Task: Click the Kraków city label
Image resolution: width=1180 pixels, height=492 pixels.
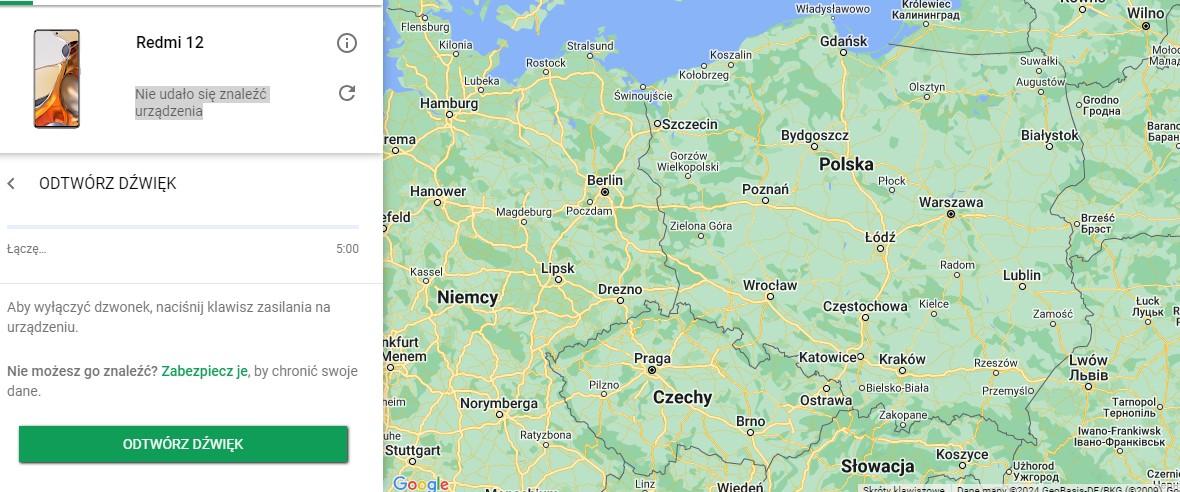Action: (x=902, y=359)
